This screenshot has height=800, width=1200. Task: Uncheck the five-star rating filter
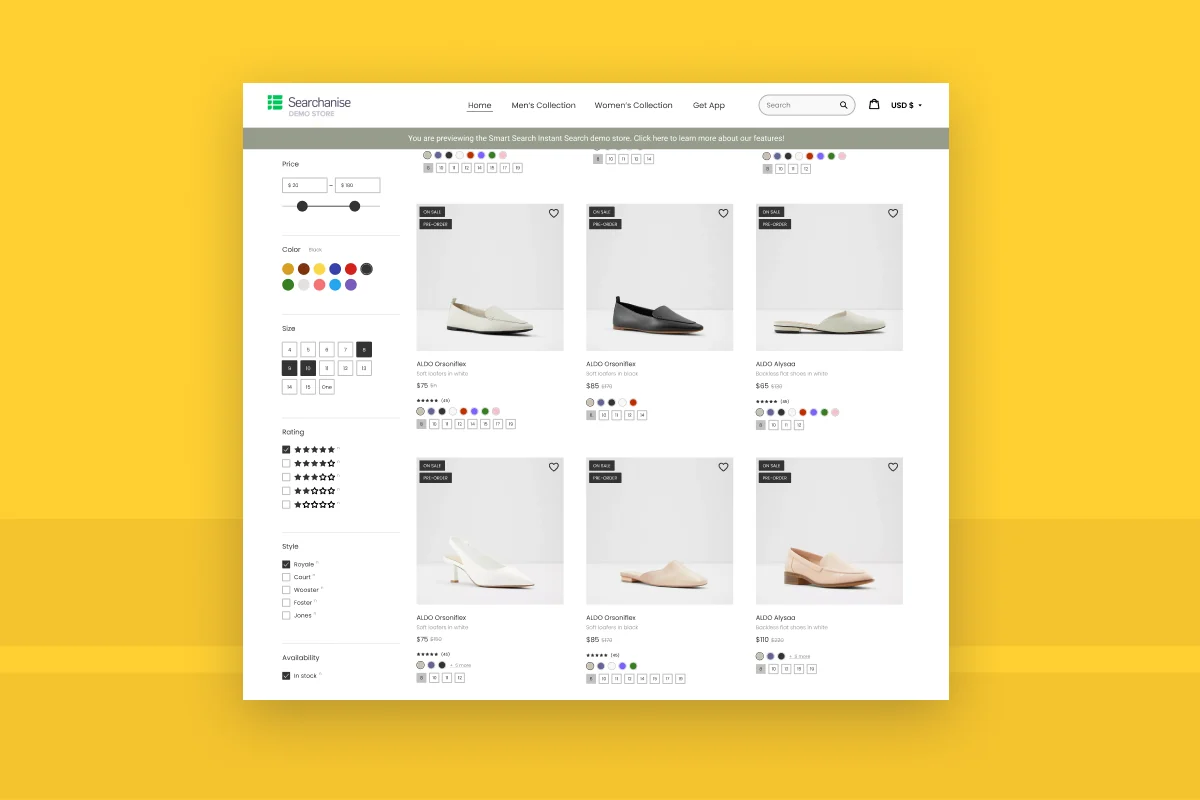tap(286, 450)
